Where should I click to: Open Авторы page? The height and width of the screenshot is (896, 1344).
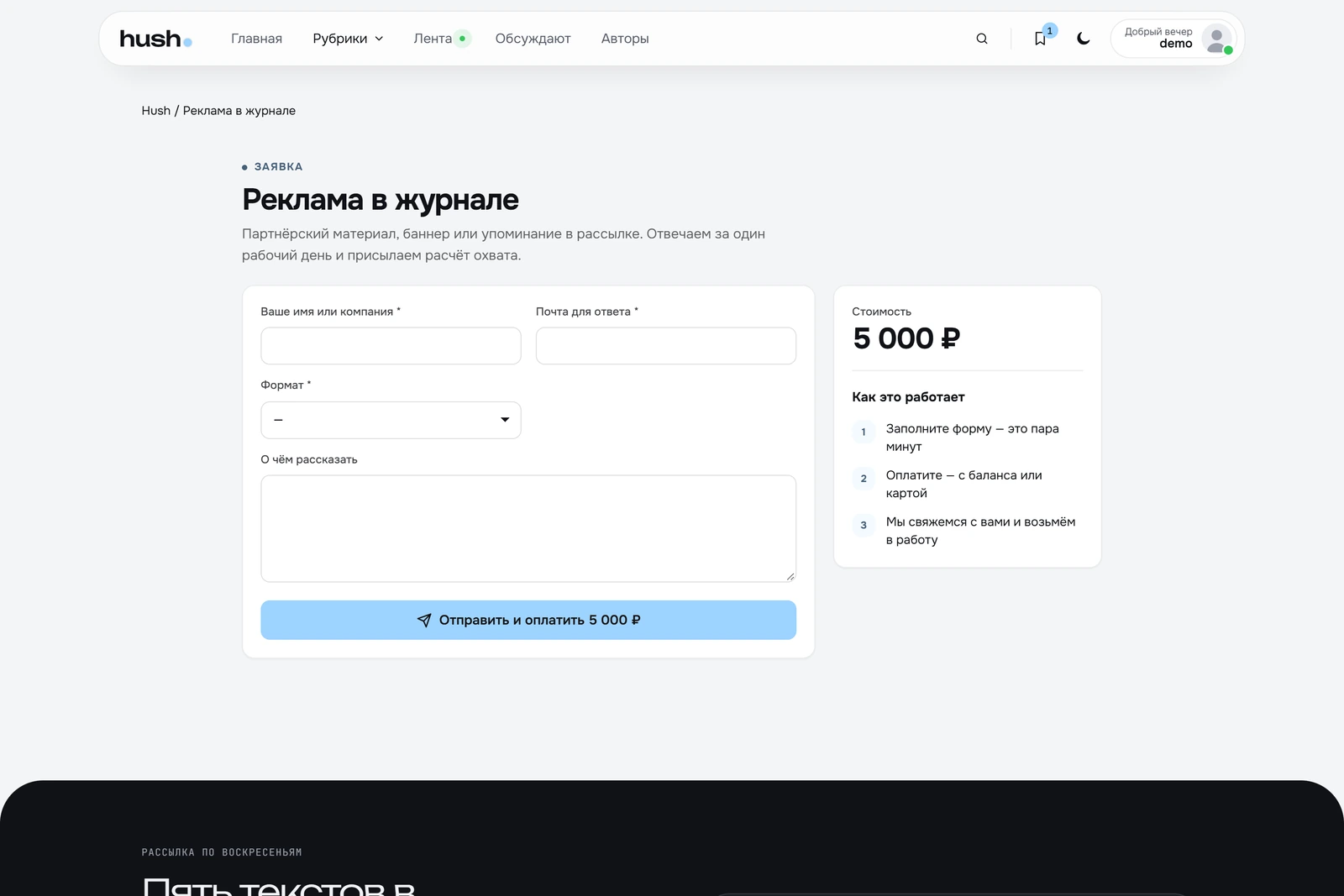point(625,39)
